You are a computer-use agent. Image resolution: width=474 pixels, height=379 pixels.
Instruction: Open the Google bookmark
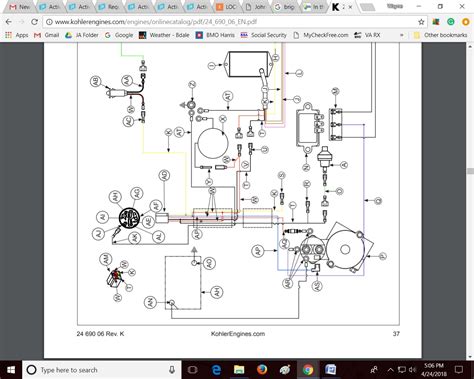pos(119,35)
